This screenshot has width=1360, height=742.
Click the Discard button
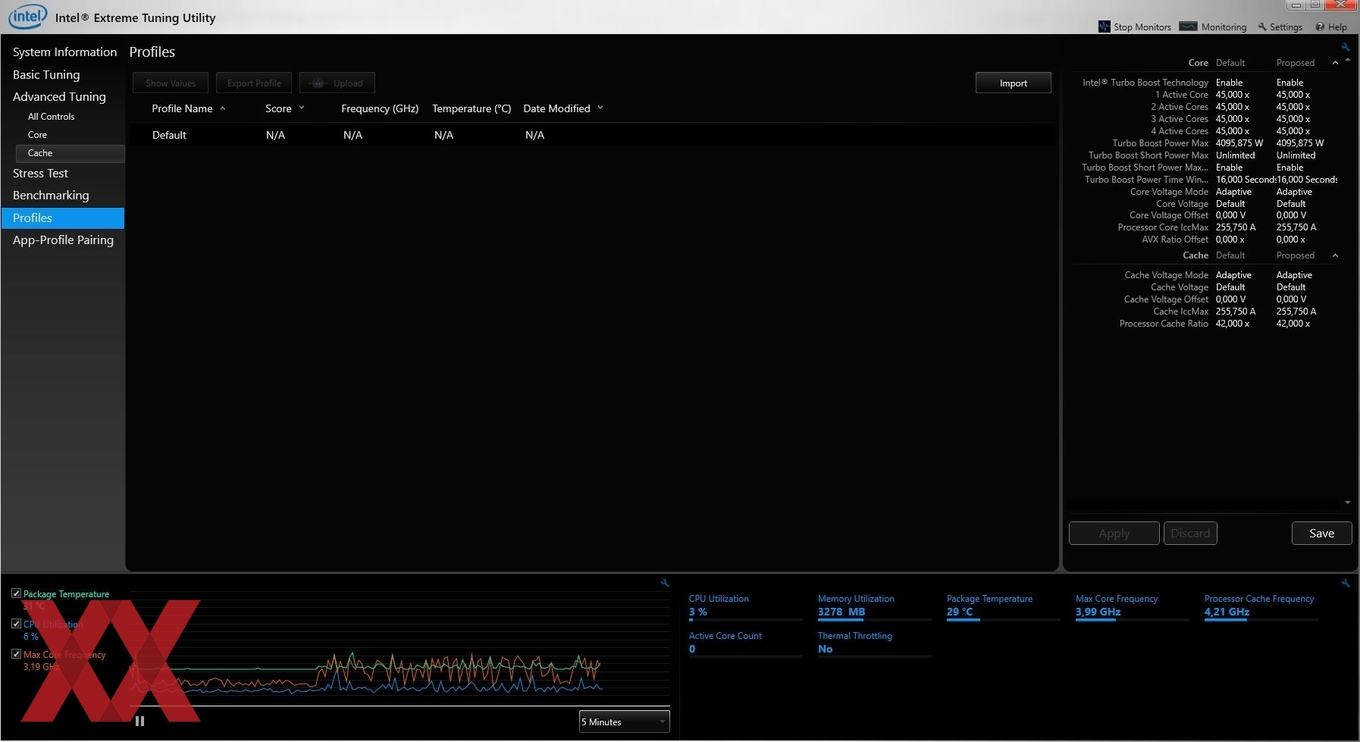coord(1190,533)
